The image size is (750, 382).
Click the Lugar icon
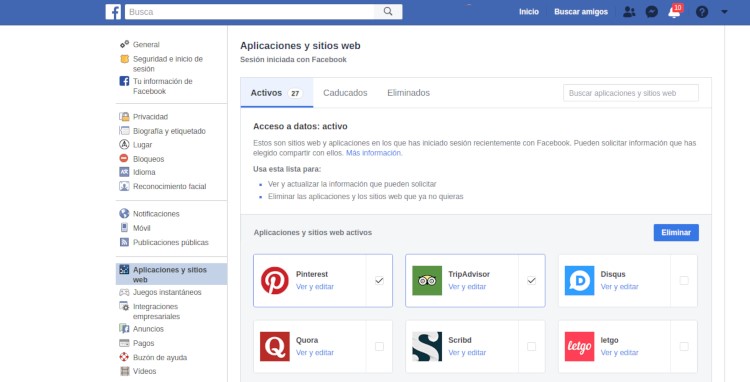click(124, 144)
